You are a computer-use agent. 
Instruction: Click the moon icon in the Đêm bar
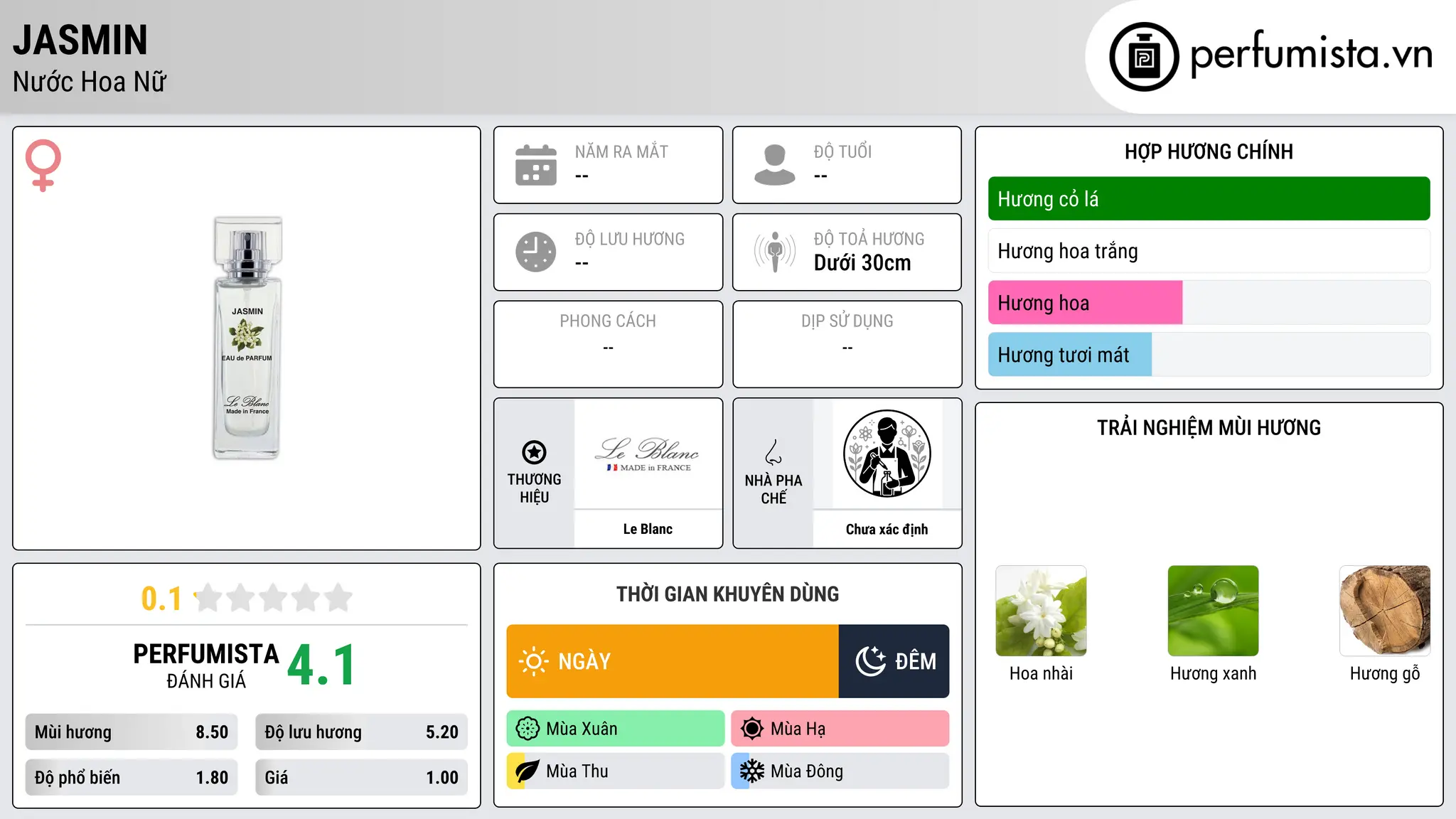point(871,661)
